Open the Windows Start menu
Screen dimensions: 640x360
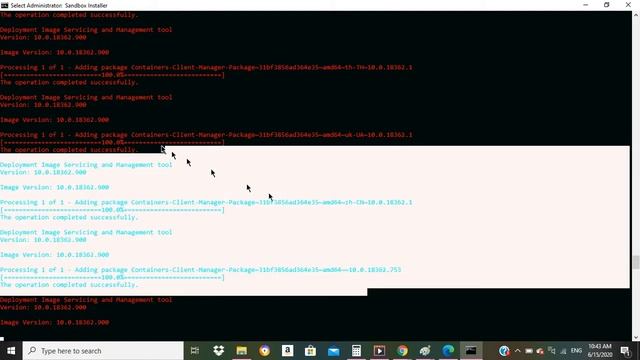[11, 351]
